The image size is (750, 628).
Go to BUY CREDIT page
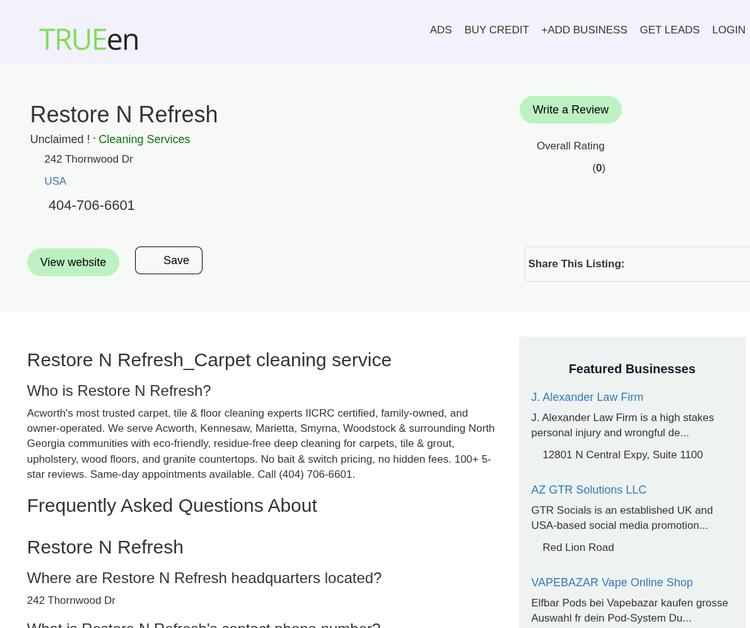pos(496,30)
